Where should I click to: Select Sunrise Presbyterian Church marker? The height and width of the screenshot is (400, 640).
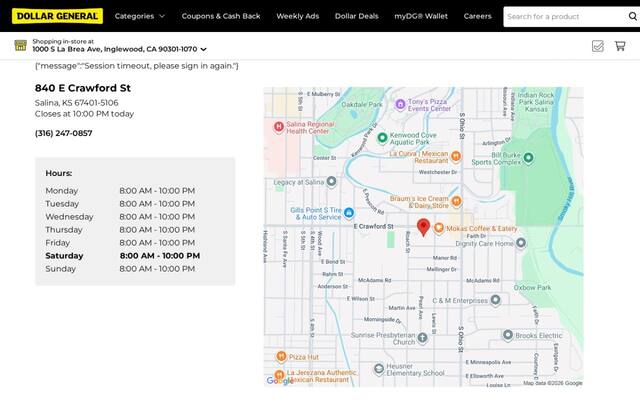(422, 338)
